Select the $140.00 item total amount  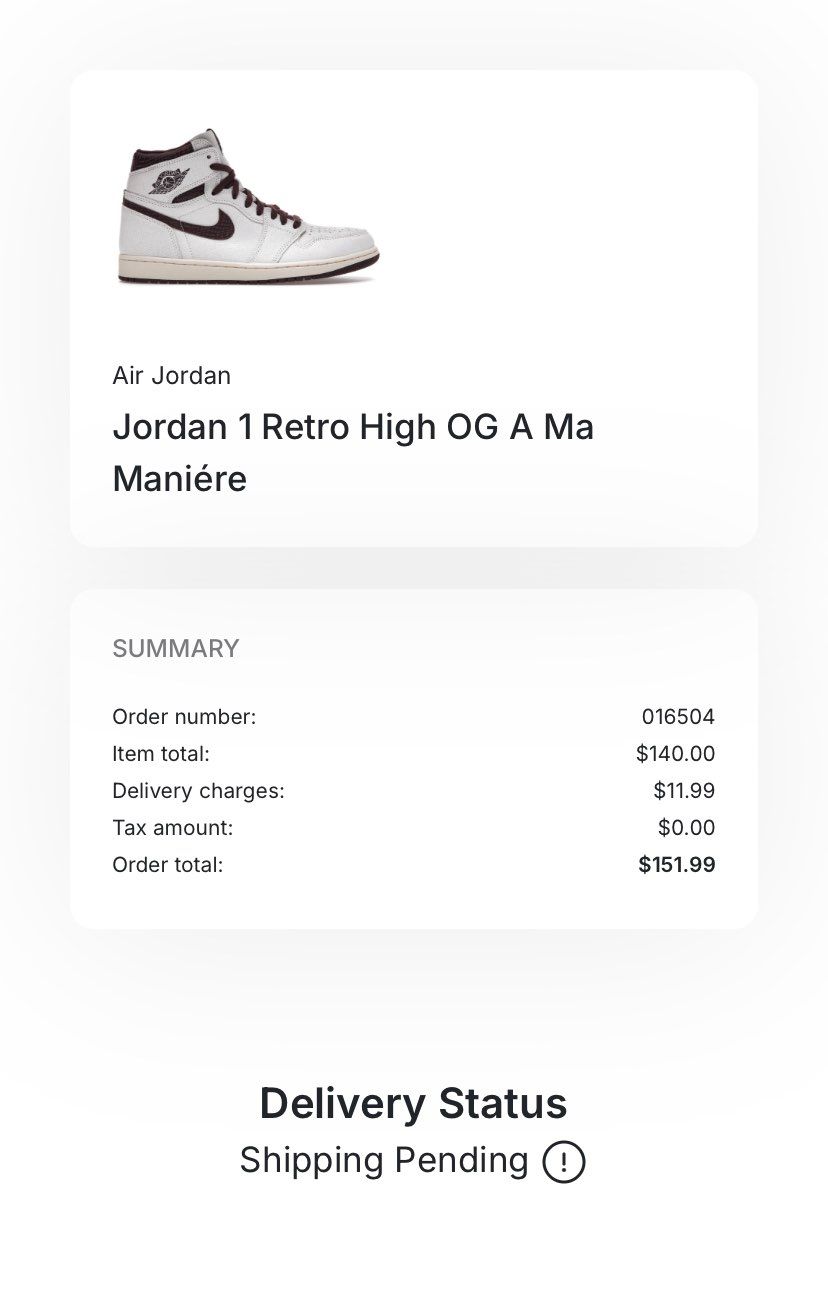(675, 754)
